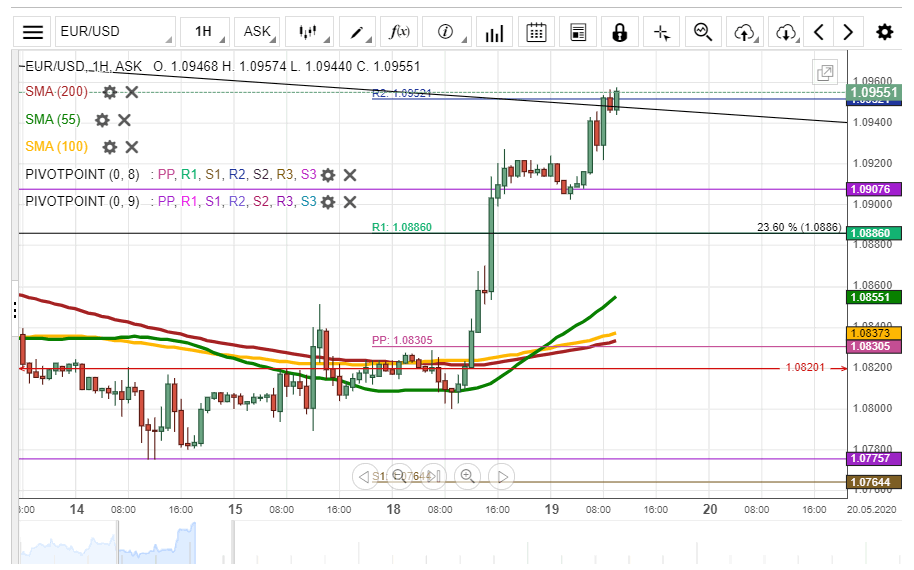Click the brown 1.07644 price tag
The image size is (914, 570).
874,482
